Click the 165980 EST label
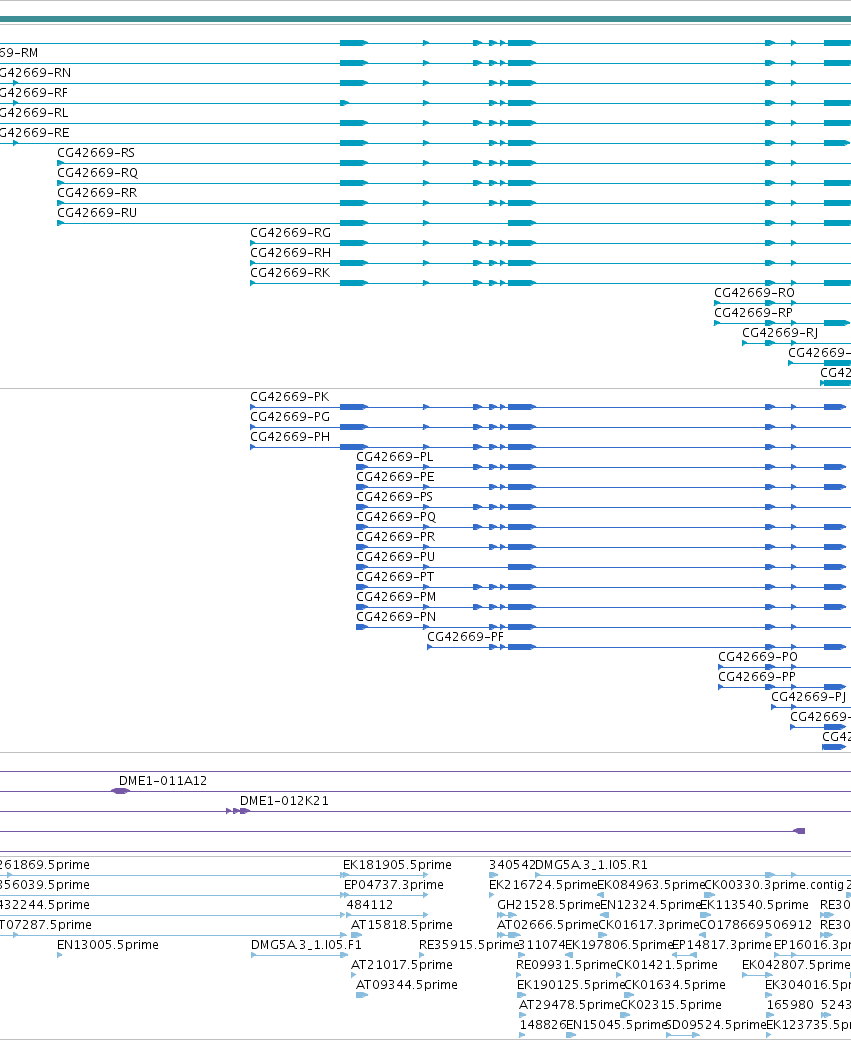 coord(790,1004)
